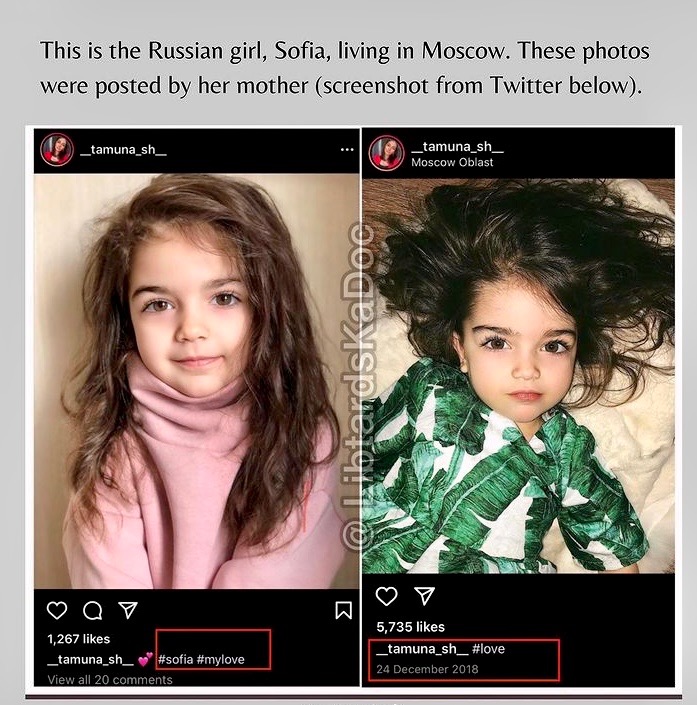Share the right post using paper plane

click(x=425, y=596)
